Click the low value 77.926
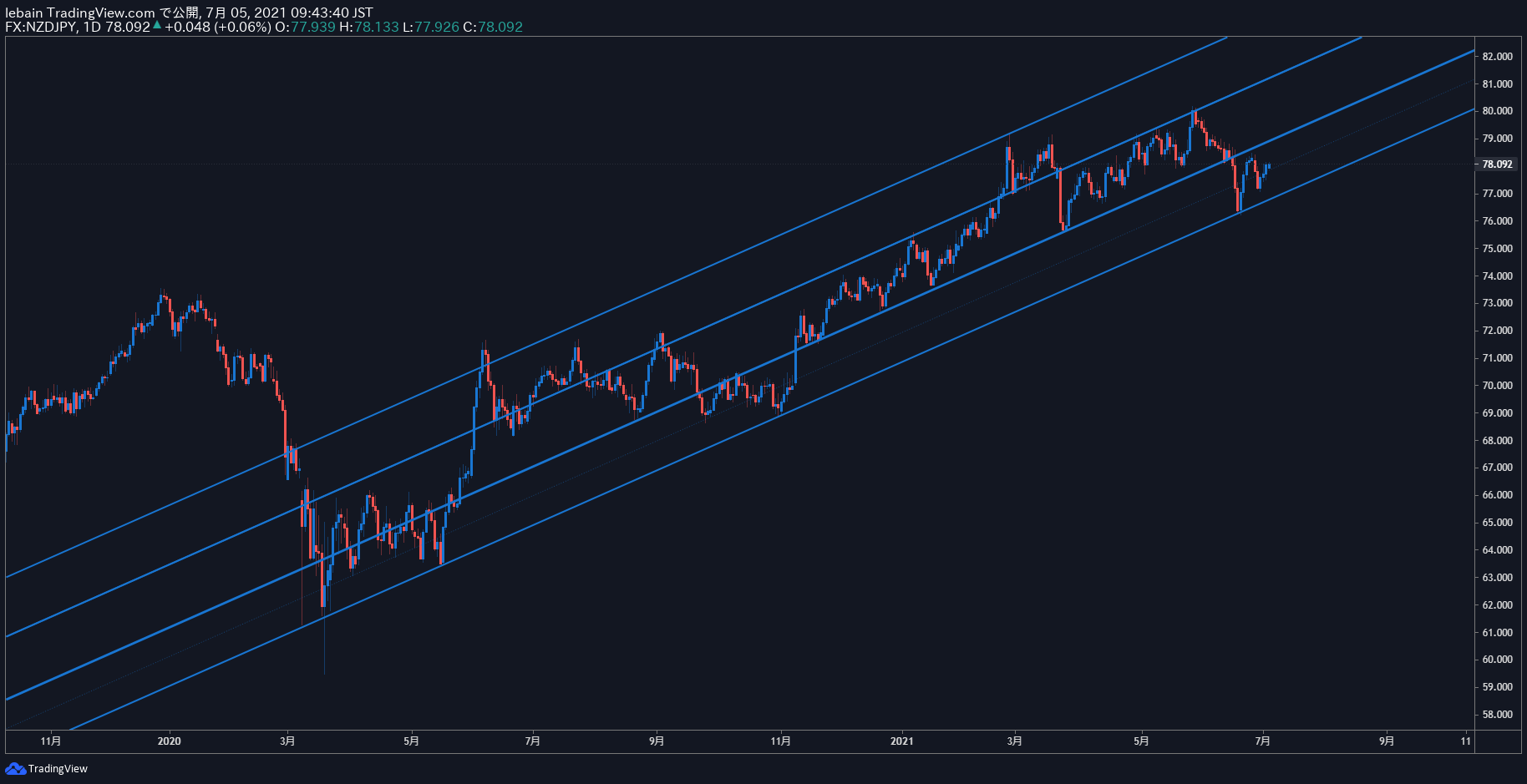 [x=437, y=27]
